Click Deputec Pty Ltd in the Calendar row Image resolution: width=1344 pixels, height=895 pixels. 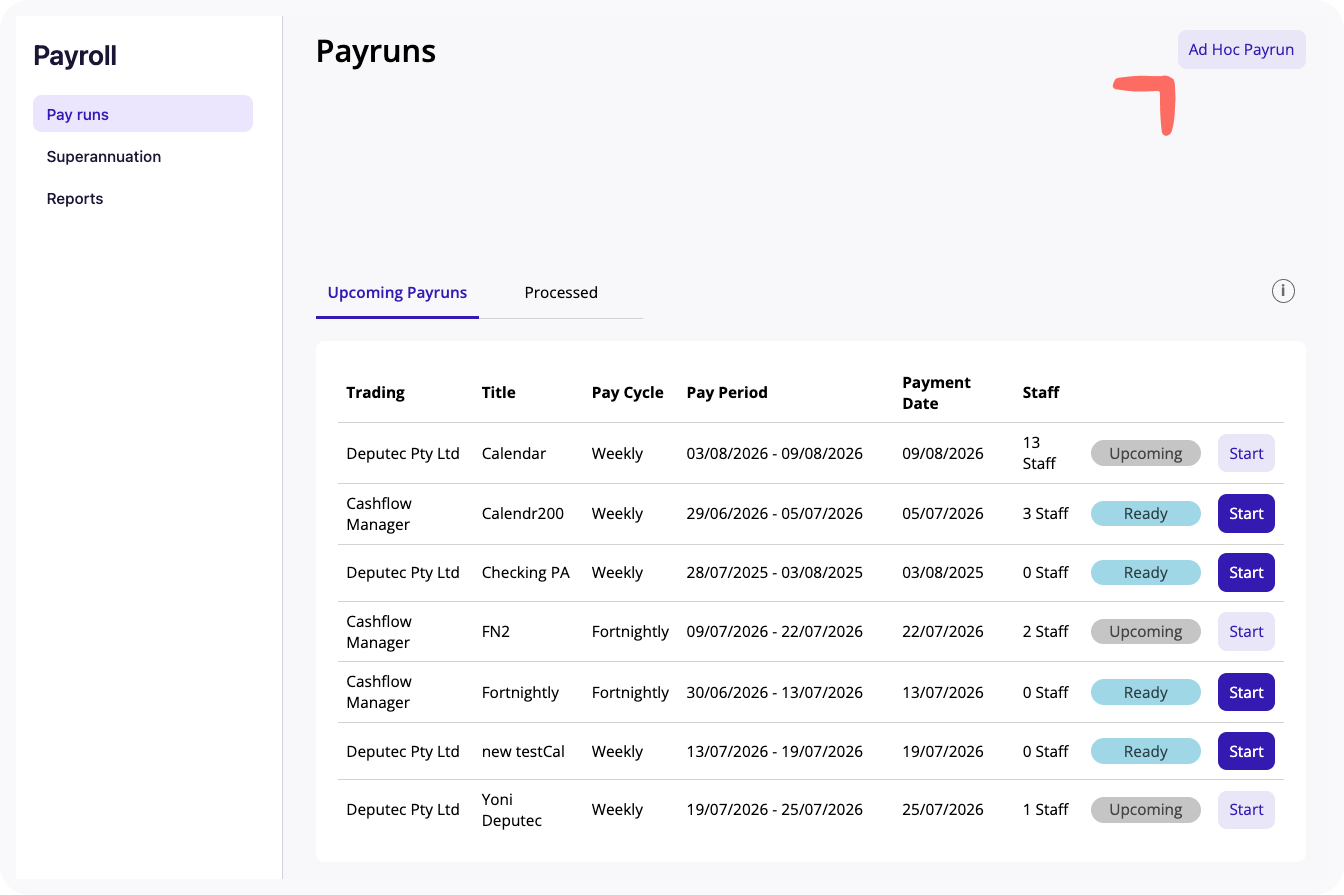point(403,453)
